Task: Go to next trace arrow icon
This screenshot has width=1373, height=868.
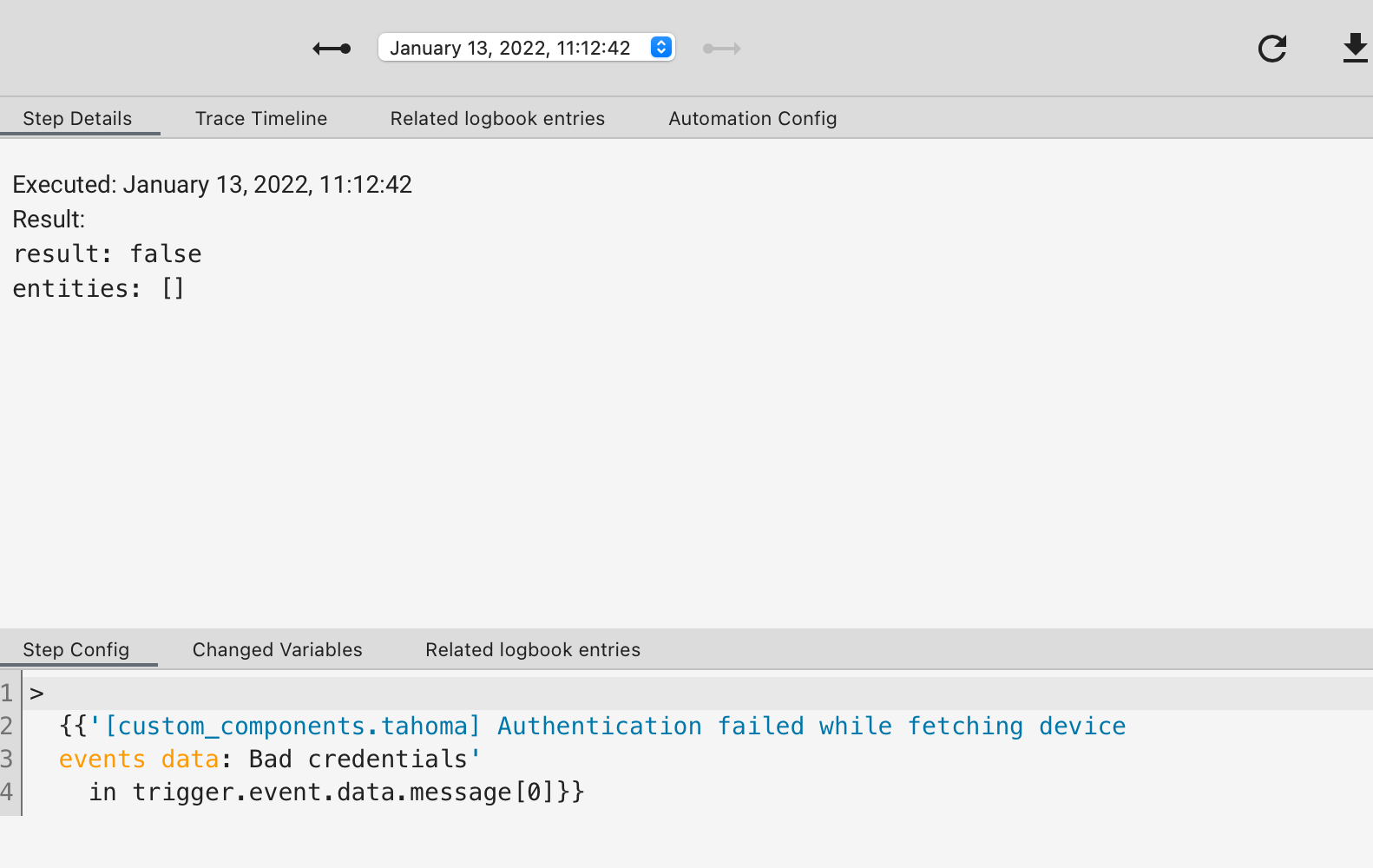Action: pyautogui.click(x=722, y=49)
